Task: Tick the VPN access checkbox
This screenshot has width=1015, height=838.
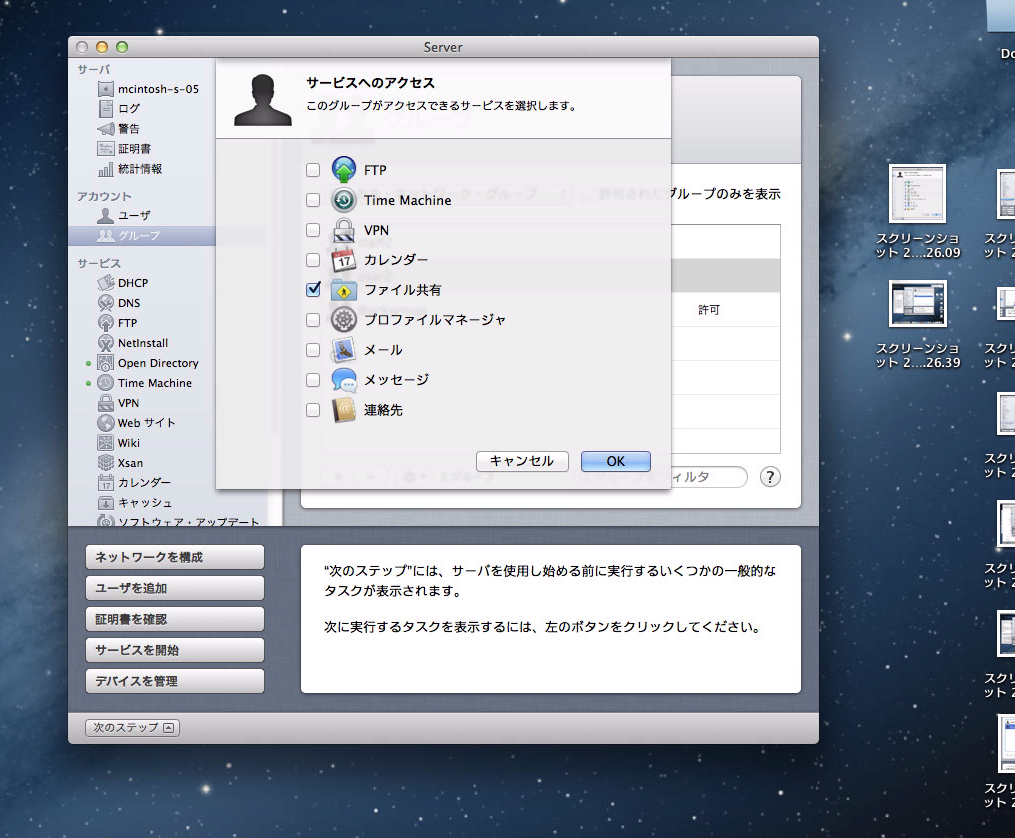Action: point(313,230)
